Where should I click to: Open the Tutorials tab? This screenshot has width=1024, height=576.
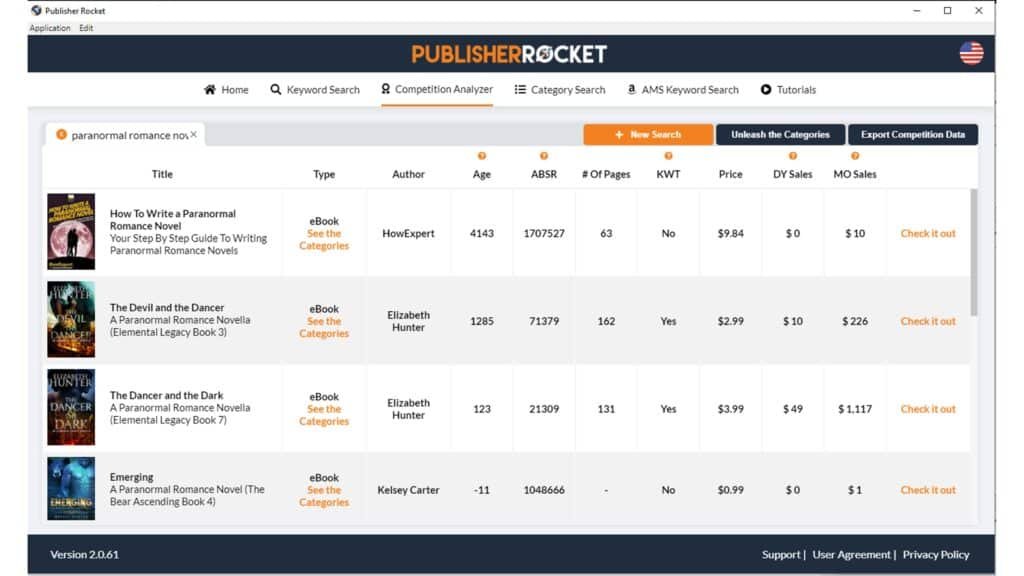coord(788,89)
